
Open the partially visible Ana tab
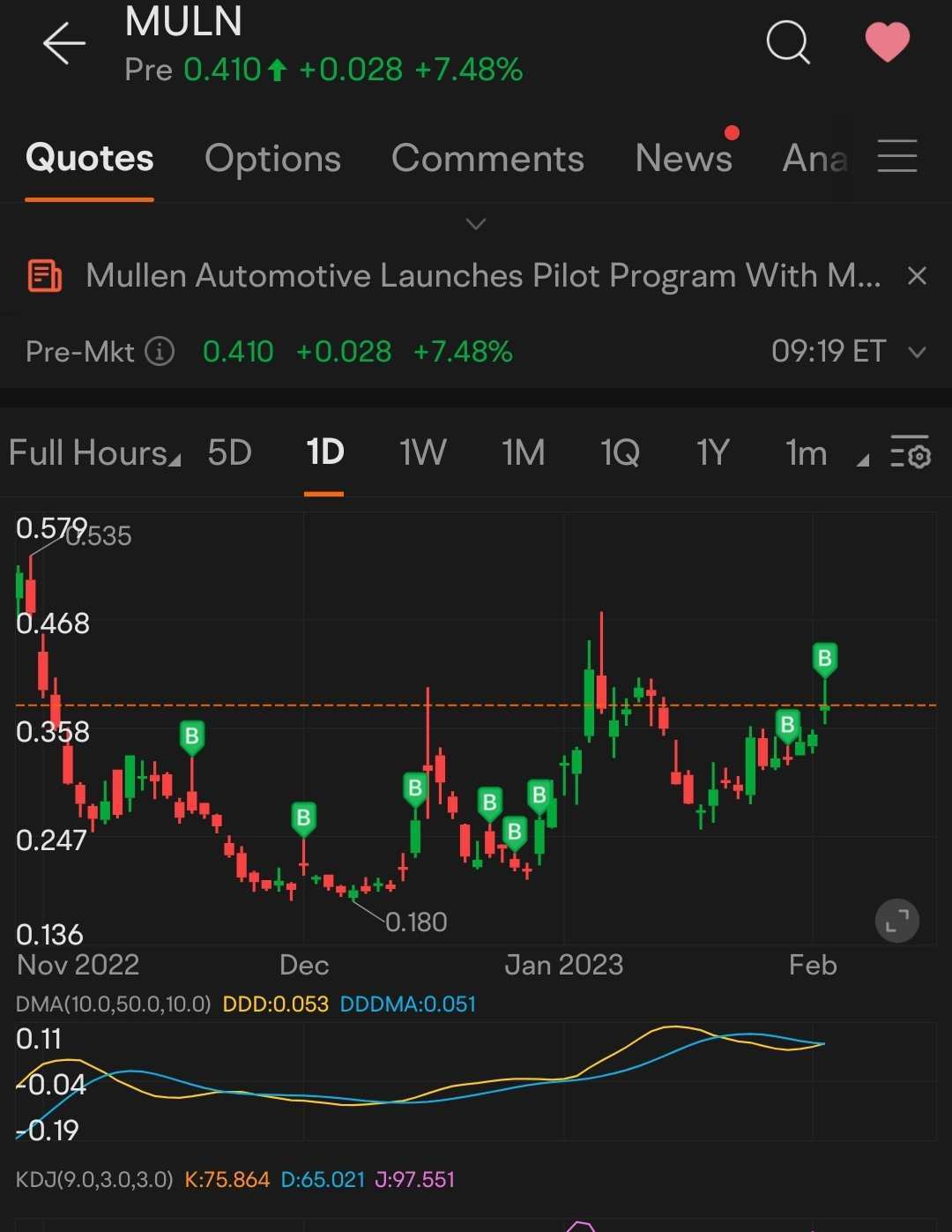[815, 159]
